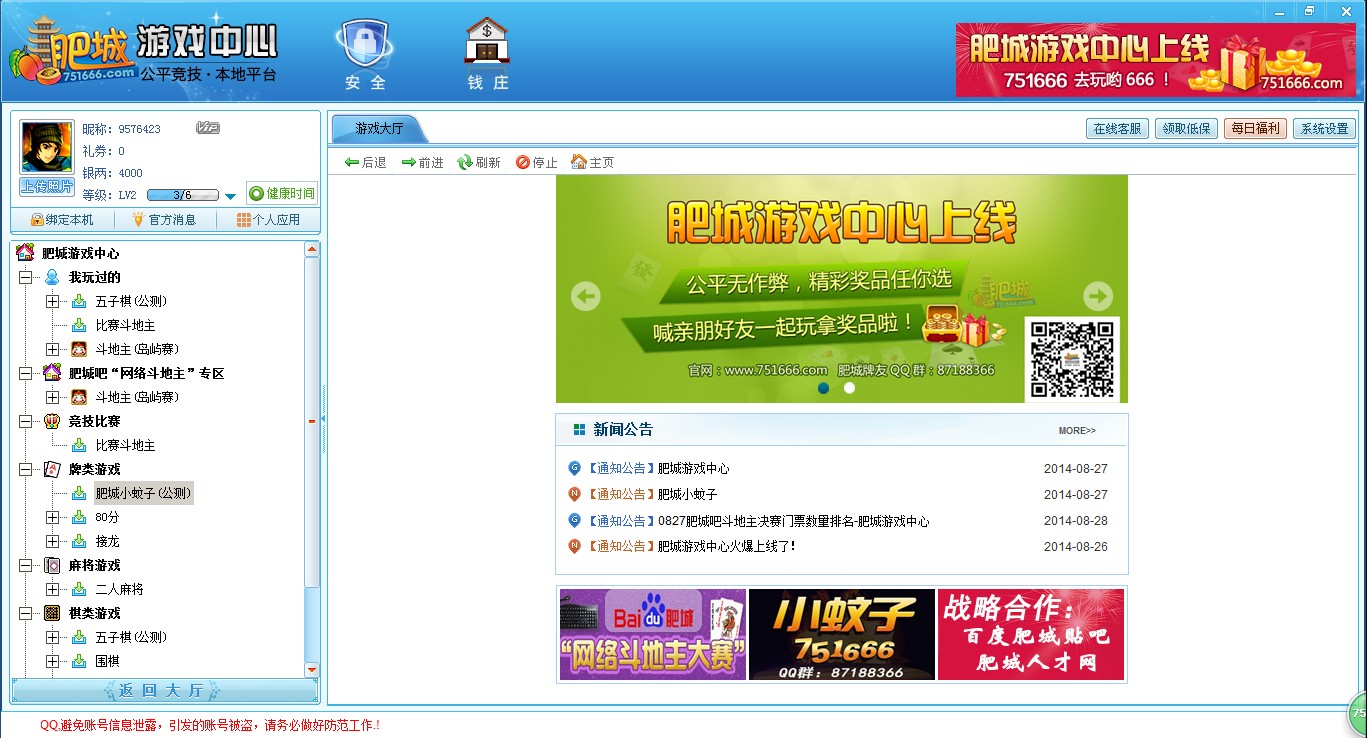Select the first carousel dot
This screenshot has width=1367, height=738.
[824, 388]
